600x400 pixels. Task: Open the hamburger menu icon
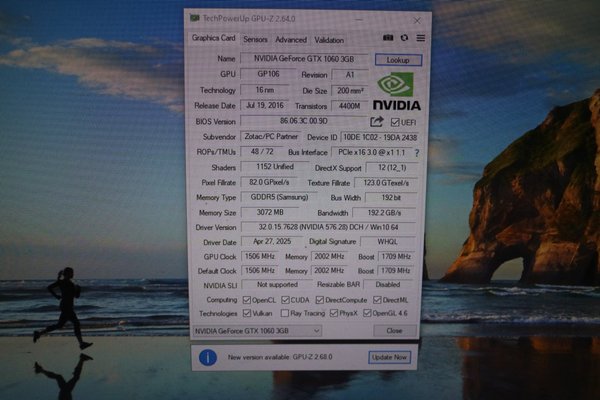tap(420, 38)
